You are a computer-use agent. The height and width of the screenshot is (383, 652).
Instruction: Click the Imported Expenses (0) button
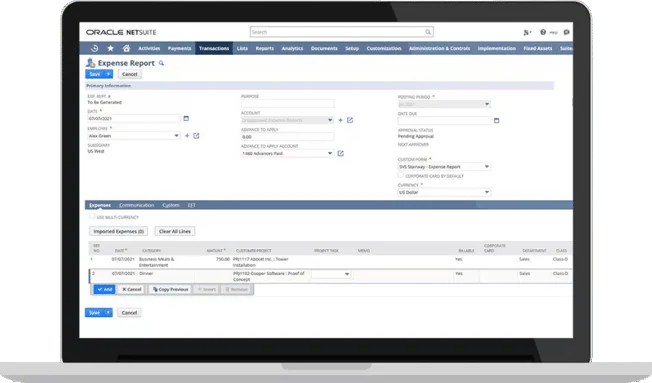tap(119, 231)
